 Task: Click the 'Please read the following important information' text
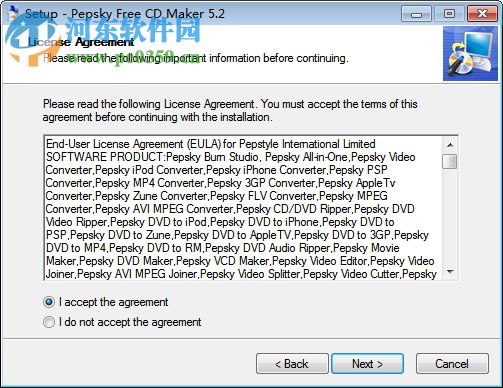196,58
